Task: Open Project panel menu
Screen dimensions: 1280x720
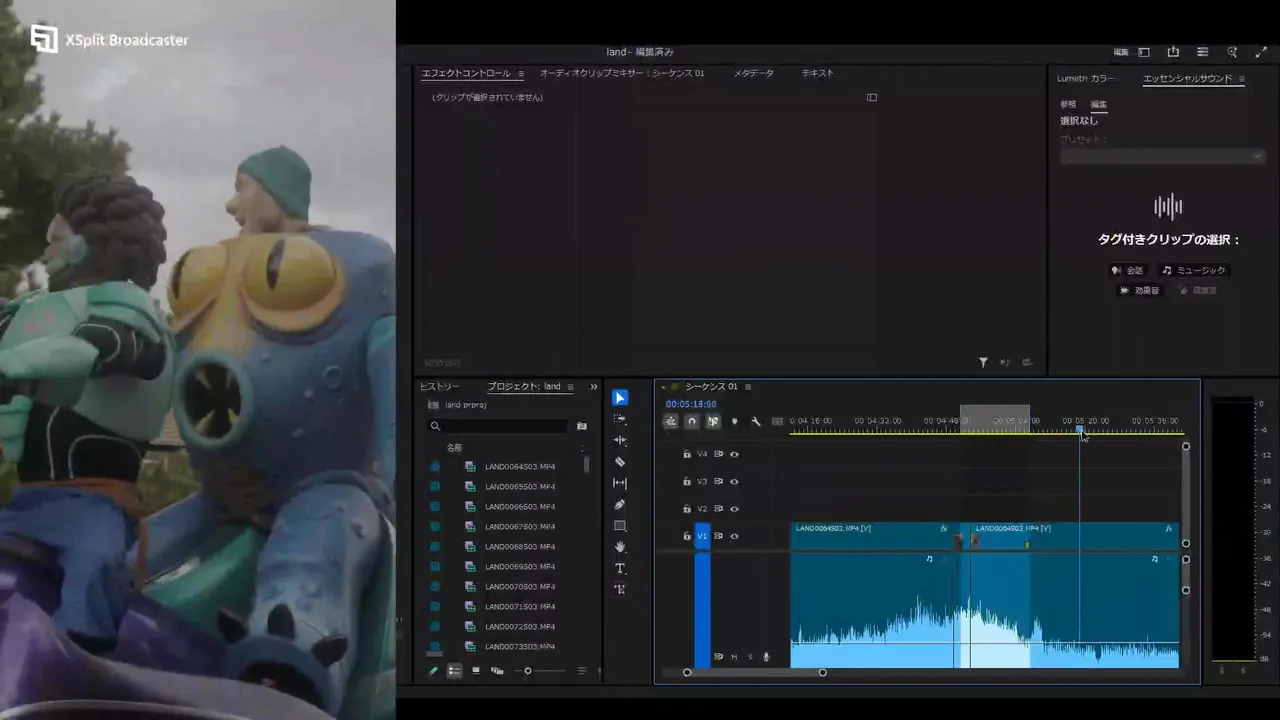Action: click(570, 387)
